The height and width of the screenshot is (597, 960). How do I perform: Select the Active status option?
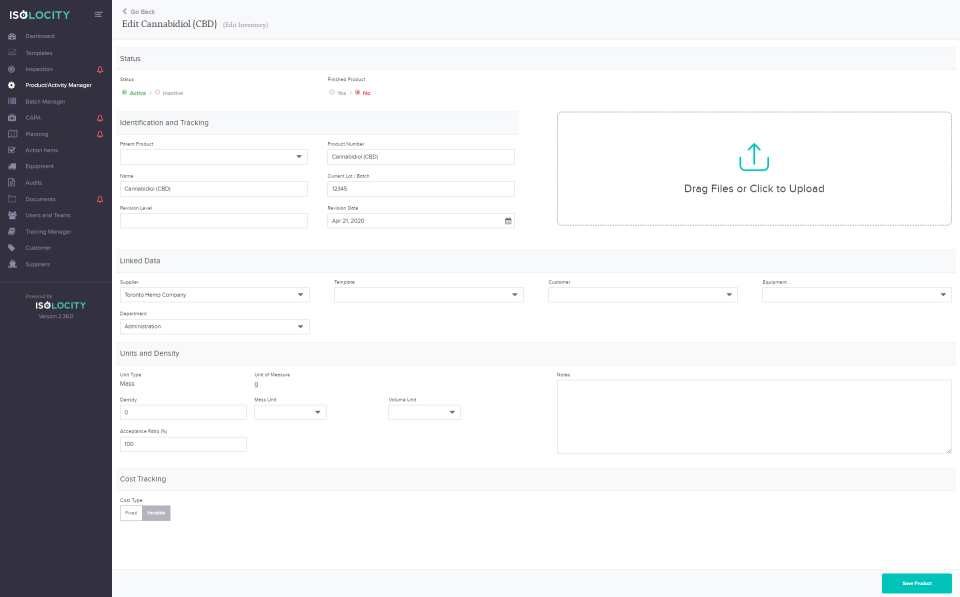click(x=123, y=92)
